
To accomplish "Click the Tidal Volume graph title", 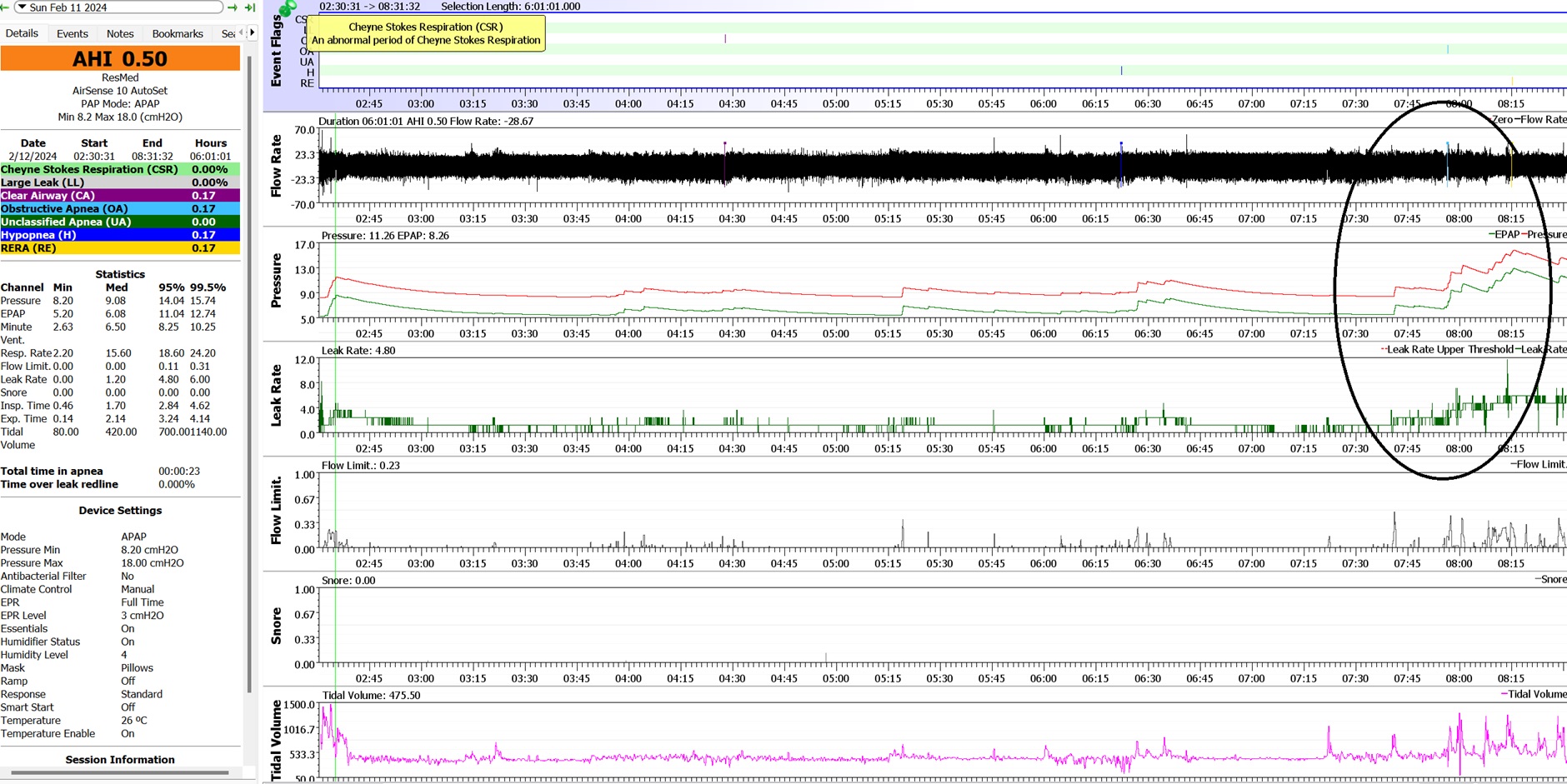I will (x=276, y=740).
